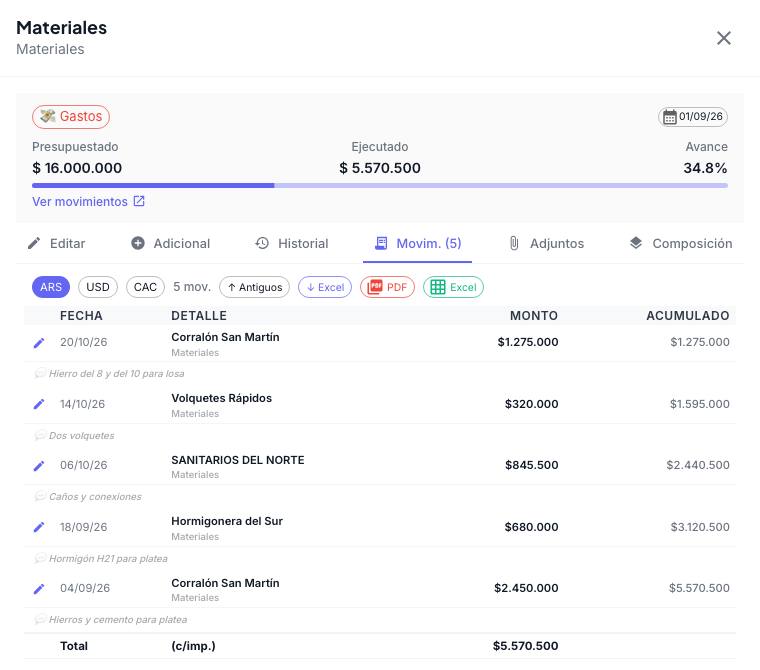This screenshot has width=760, height=670.
Task: Select ARS currency toggle
Action: (x=51, y=287)
